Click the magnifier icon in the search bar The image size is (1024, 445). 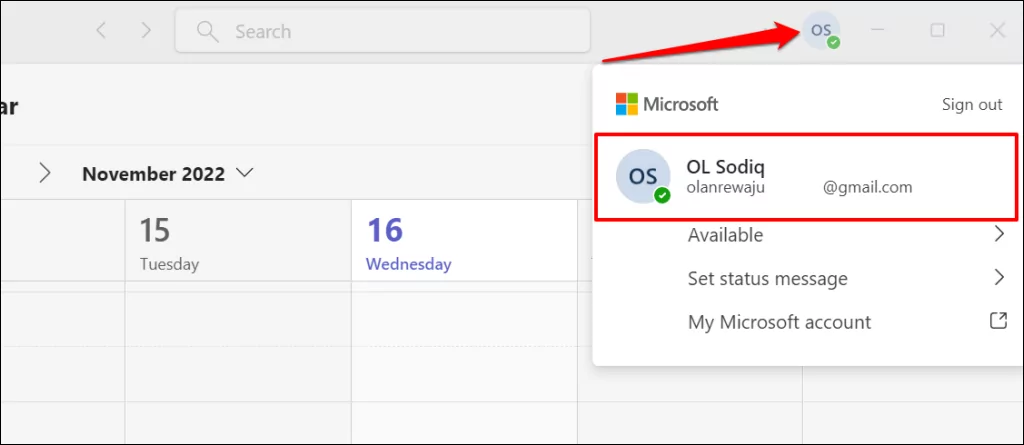coord(207,32)
